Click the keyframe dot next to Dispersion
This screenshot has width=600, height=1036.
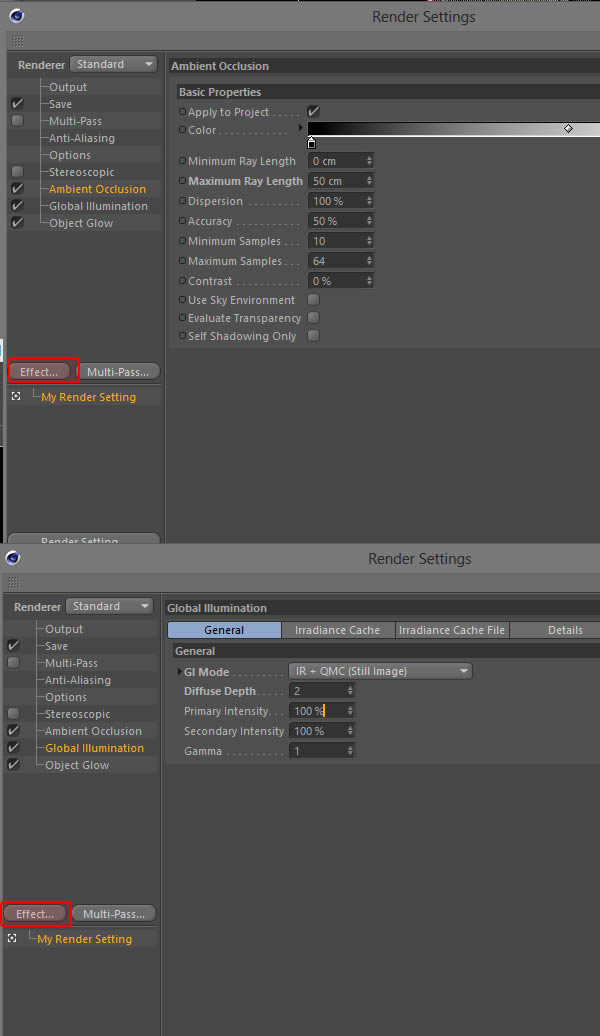(x=182, y=201)
